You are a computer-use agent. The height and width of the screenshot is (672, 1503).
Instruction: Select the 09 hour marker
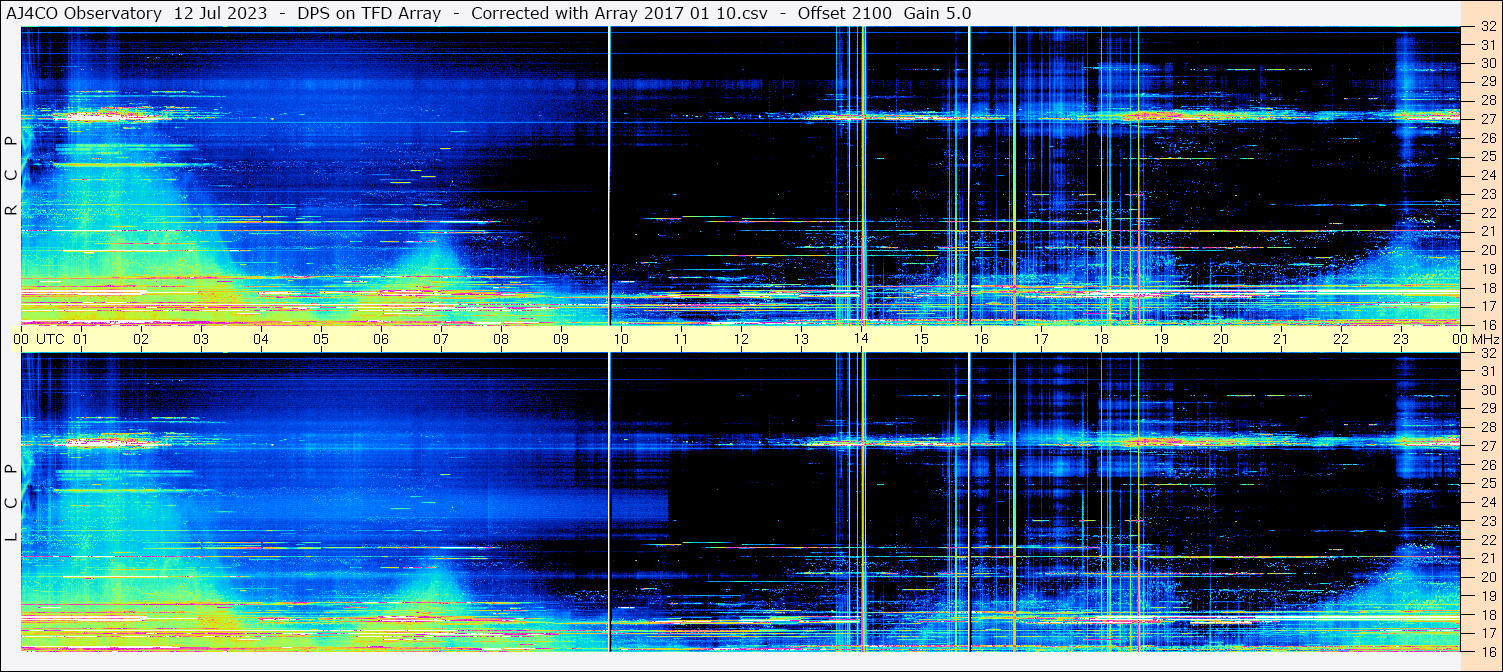coord(561,339)
